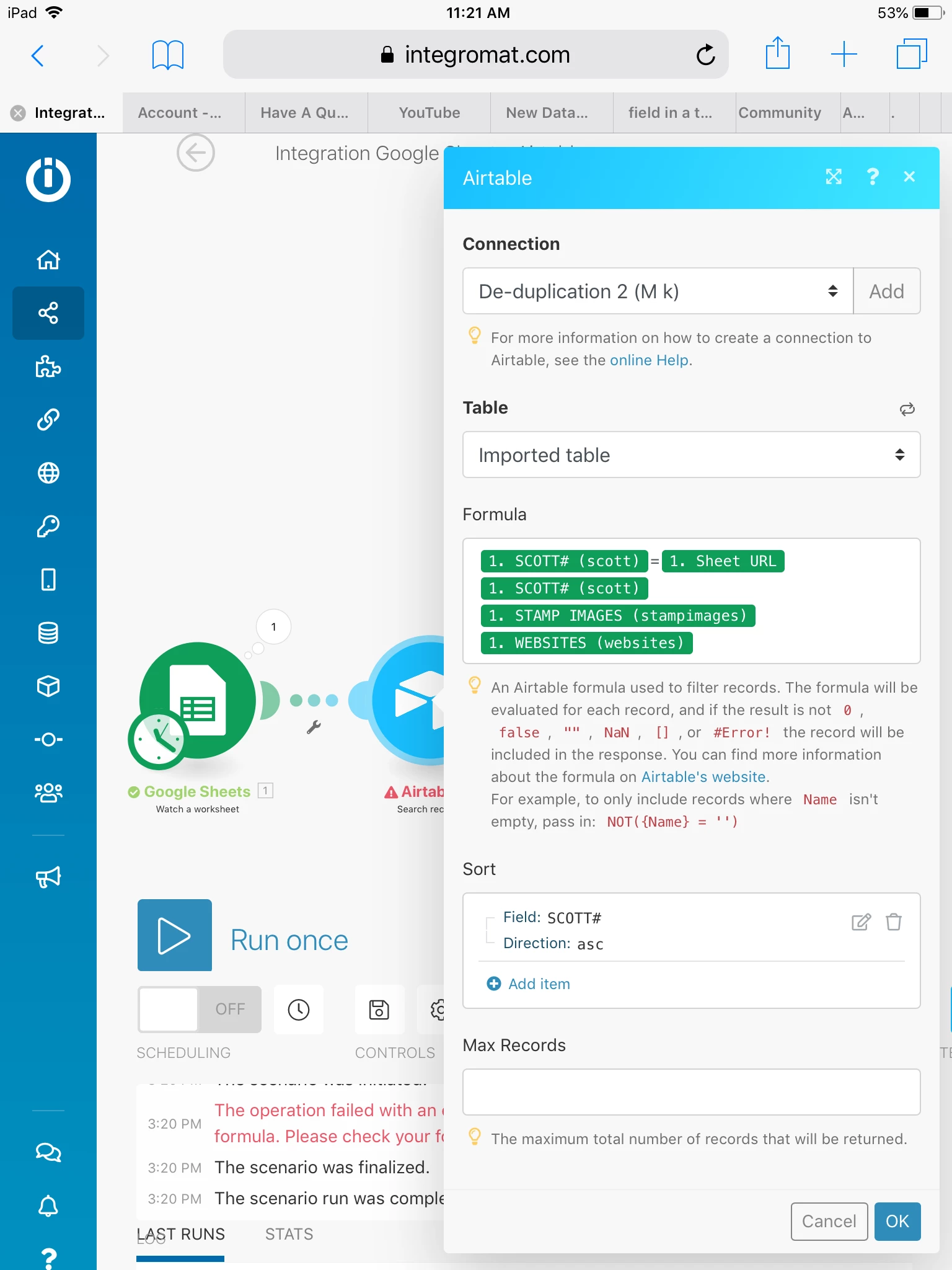Open a new Safari tab
The height and width of the screenshot is (1270, 952).
click(844, 55)
